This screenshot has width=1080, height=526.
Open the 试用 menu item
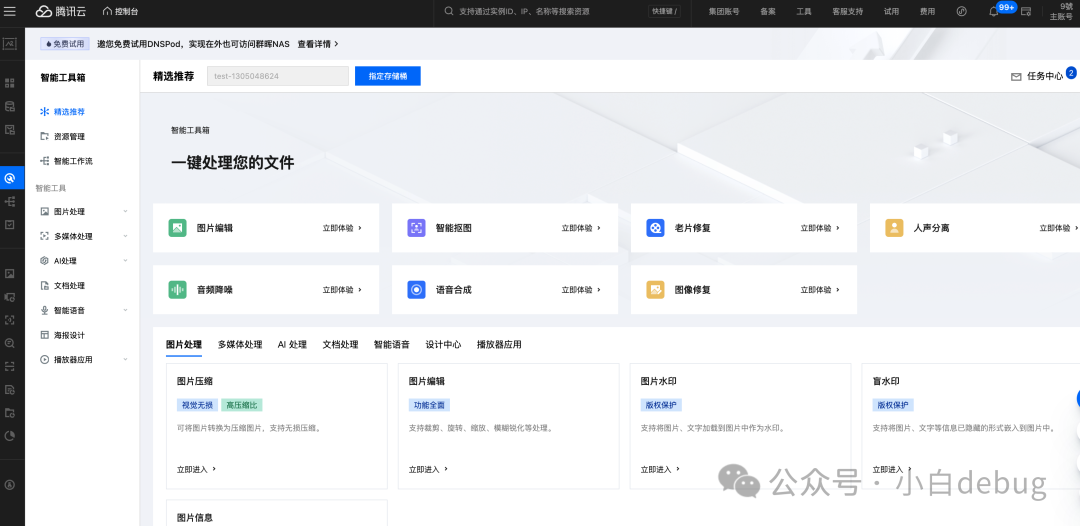pos(891,11)
